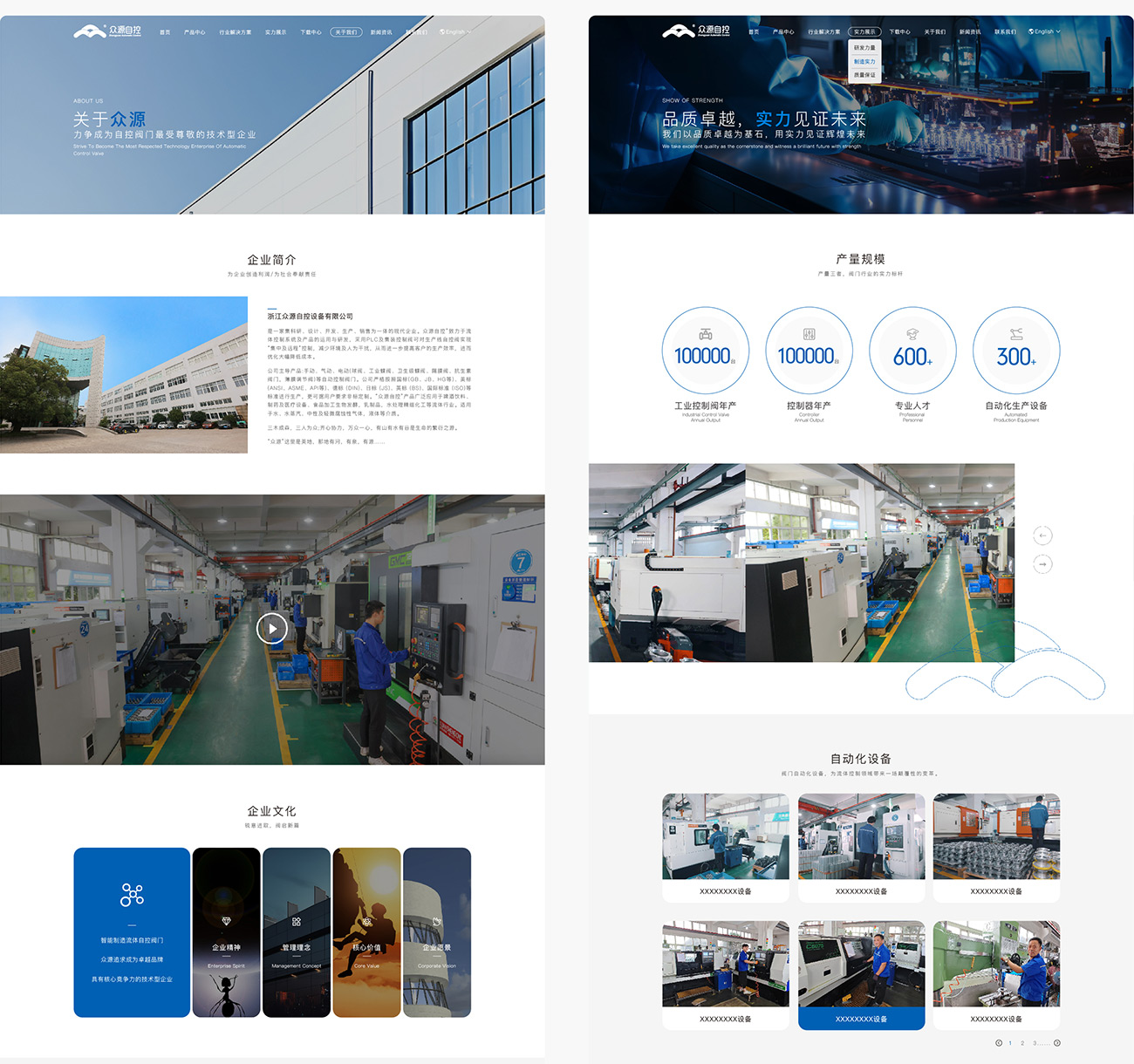Click the 众源自控 logo in the right page header
Viewport: 1134px width, 1064px height.
coord(695,31)
